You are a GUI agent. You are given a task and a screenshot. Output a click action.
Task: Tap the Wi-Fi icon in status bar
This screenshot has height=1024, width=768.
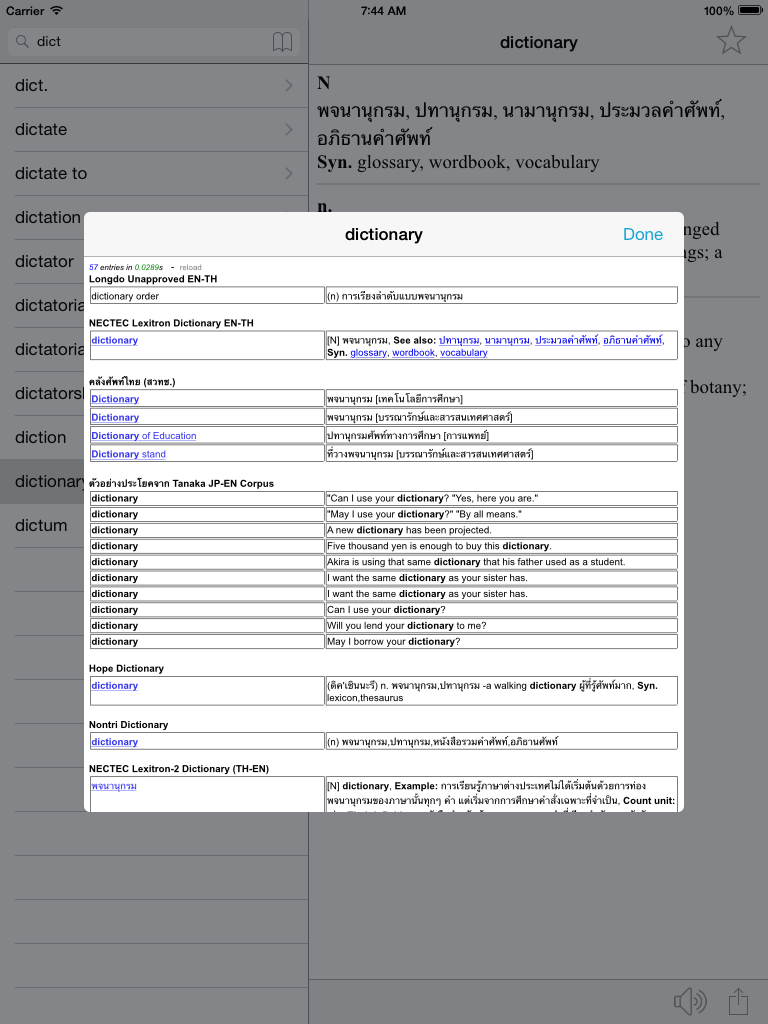[57, 10]
